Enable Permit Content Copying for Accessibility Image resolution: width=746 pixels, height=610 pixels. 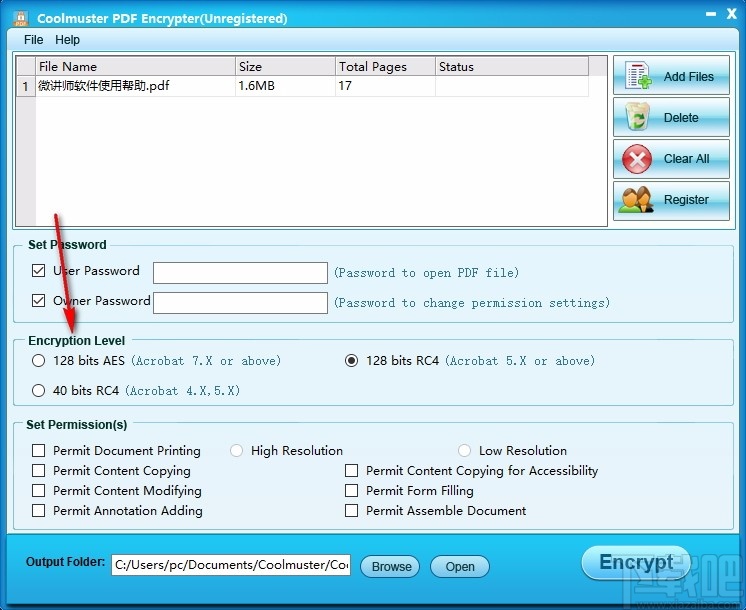(351, 470)
